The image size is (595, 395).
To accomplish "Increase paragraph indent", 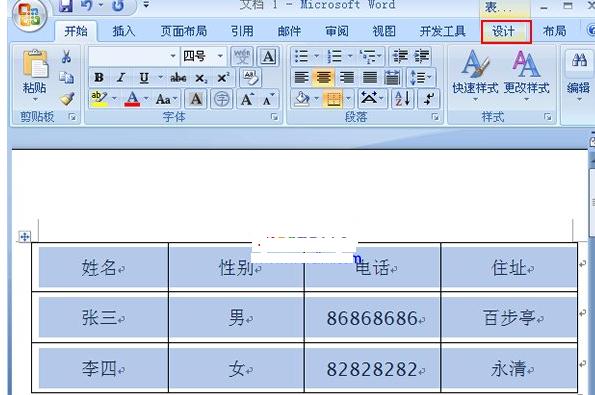I will tap(422, 57).
